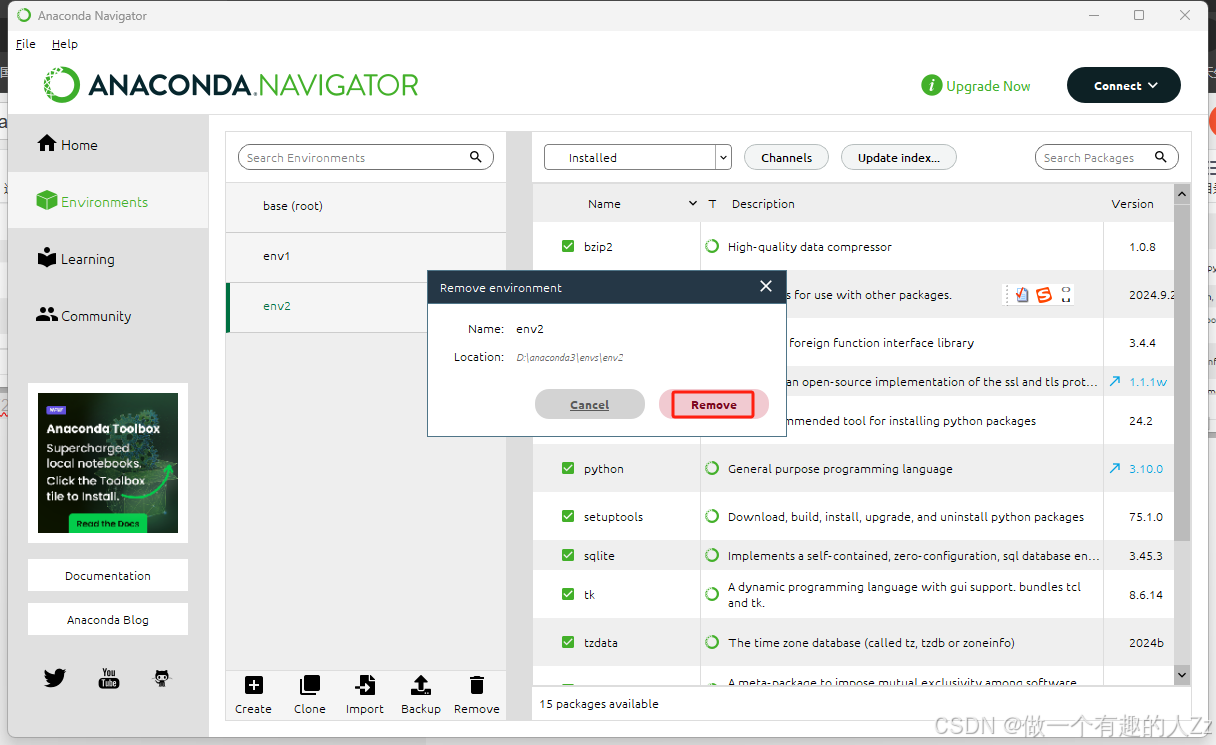Click the Clone environment icon
The width and height of the screenshot is (1216, 745).
[x=310, y=685]
